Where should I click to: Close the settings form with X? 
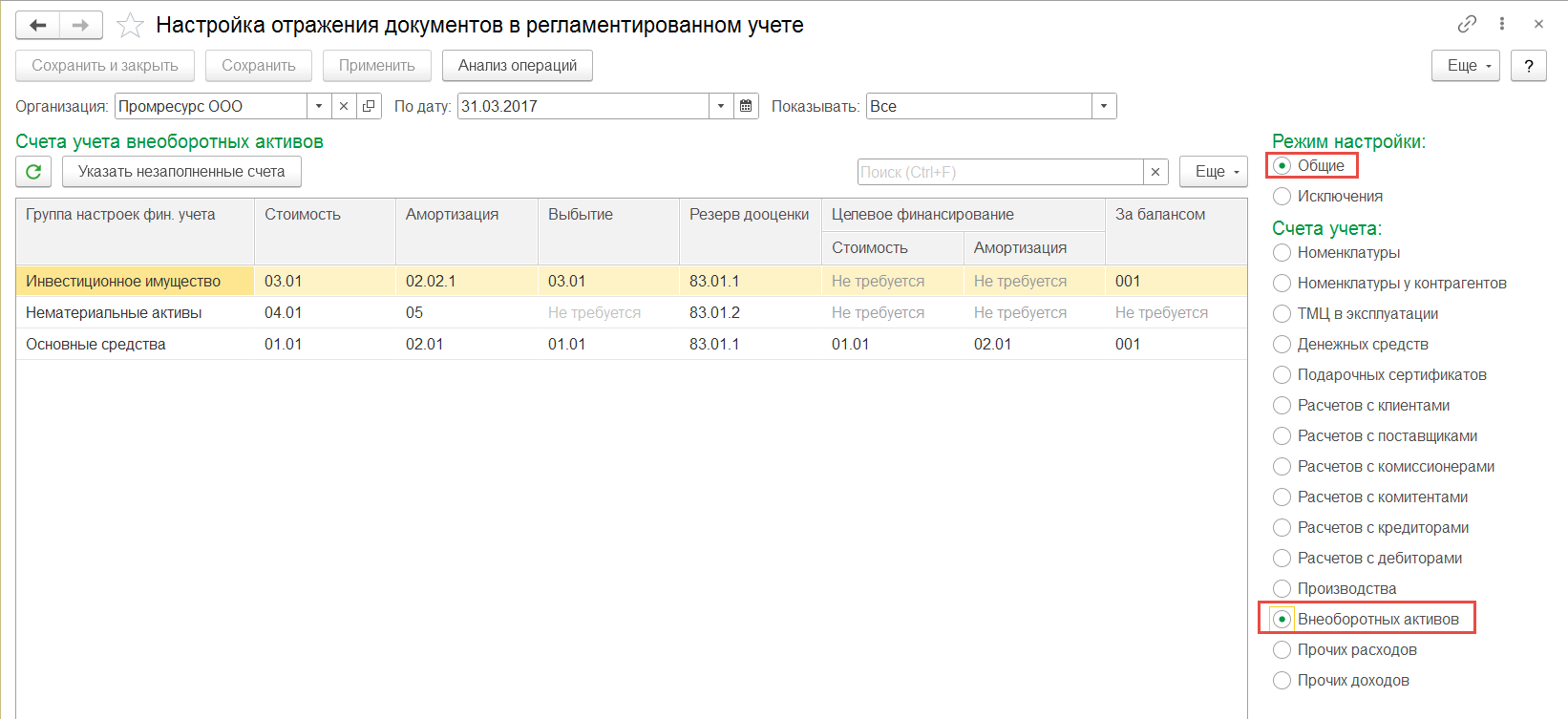(x=1538, y=24)
